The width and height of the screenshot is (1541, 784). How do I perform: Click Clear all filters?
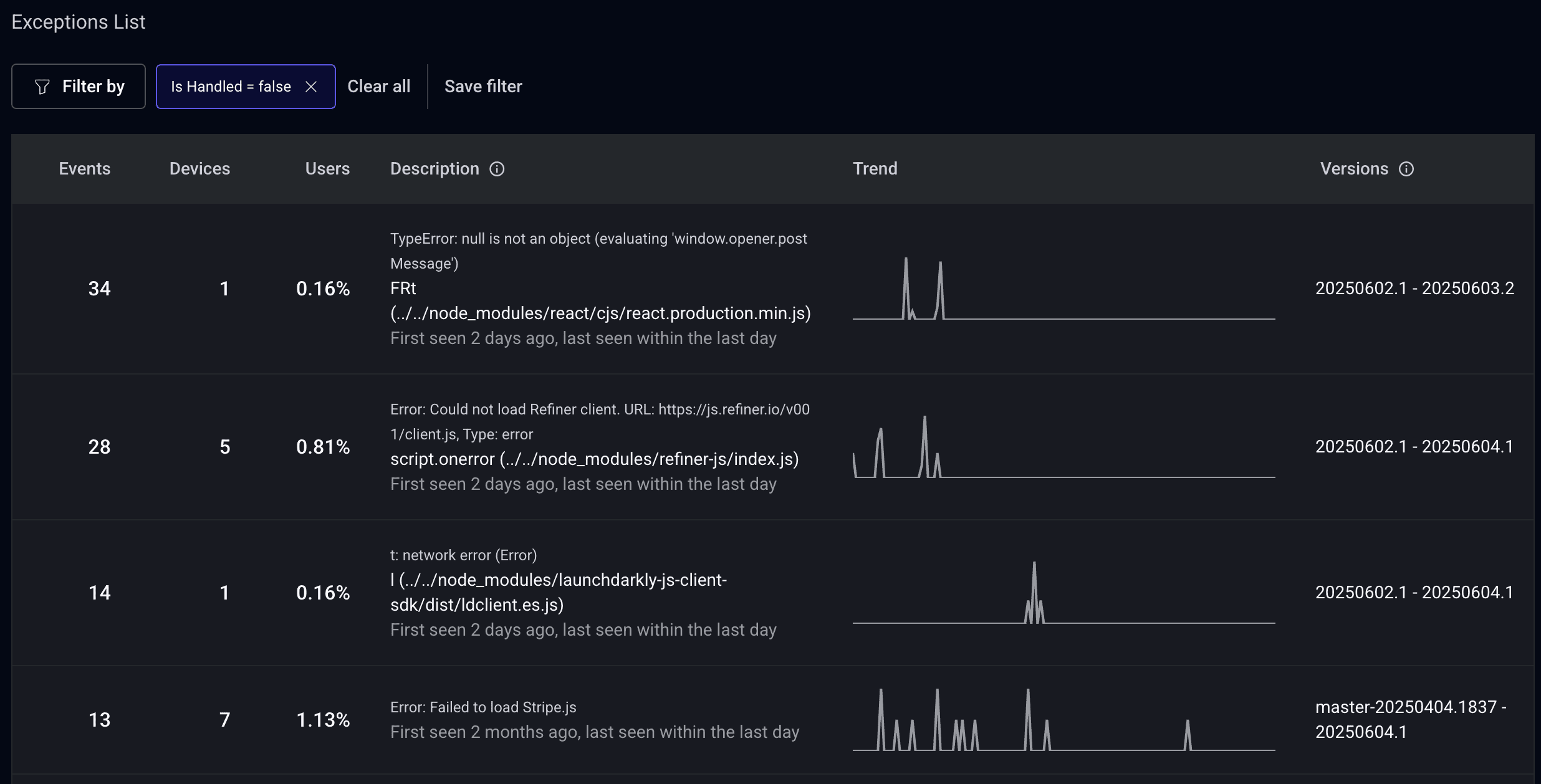[379, 87]
